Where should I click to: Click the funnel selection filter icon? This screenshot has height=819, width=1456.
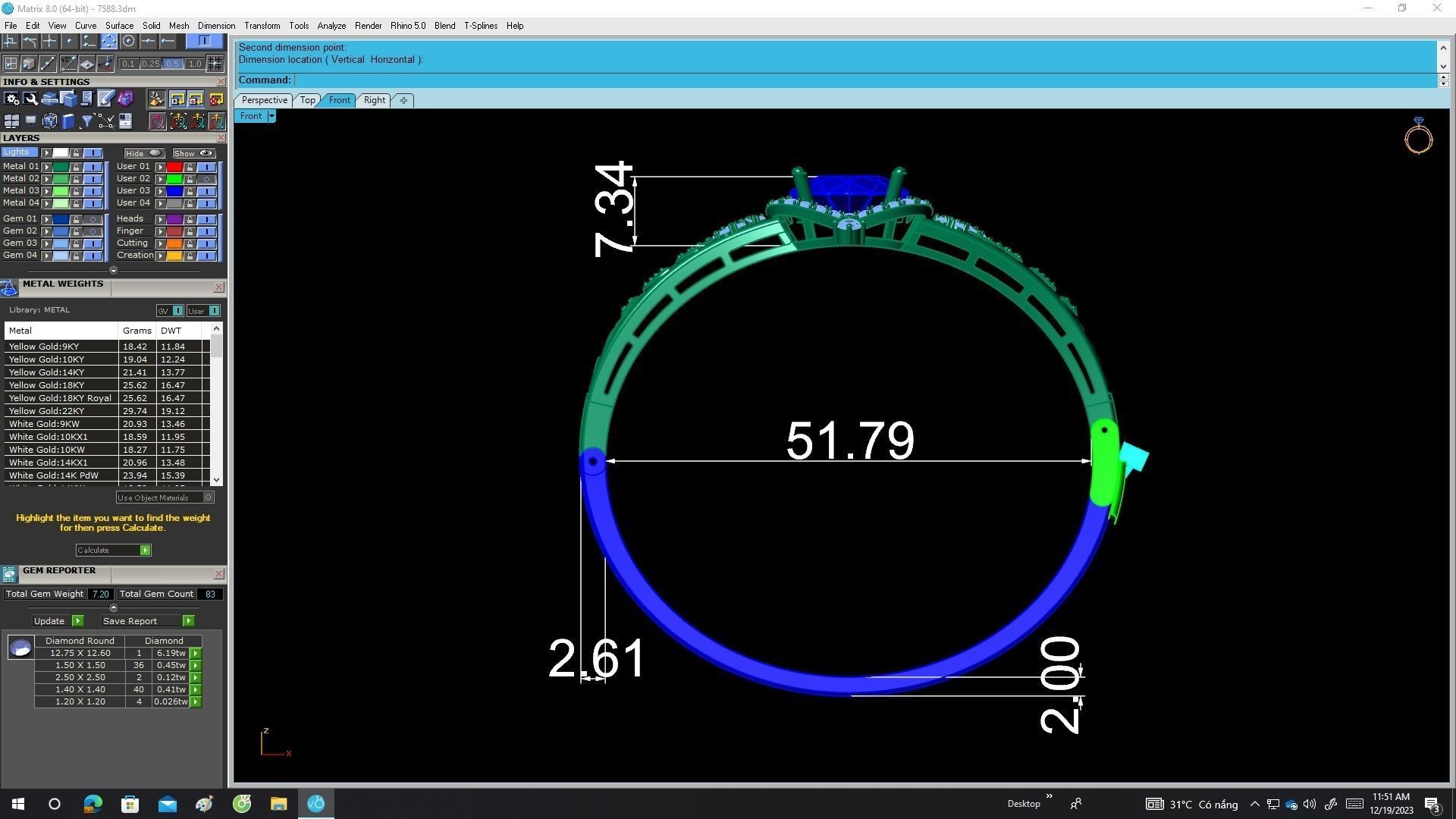[87, 121]
